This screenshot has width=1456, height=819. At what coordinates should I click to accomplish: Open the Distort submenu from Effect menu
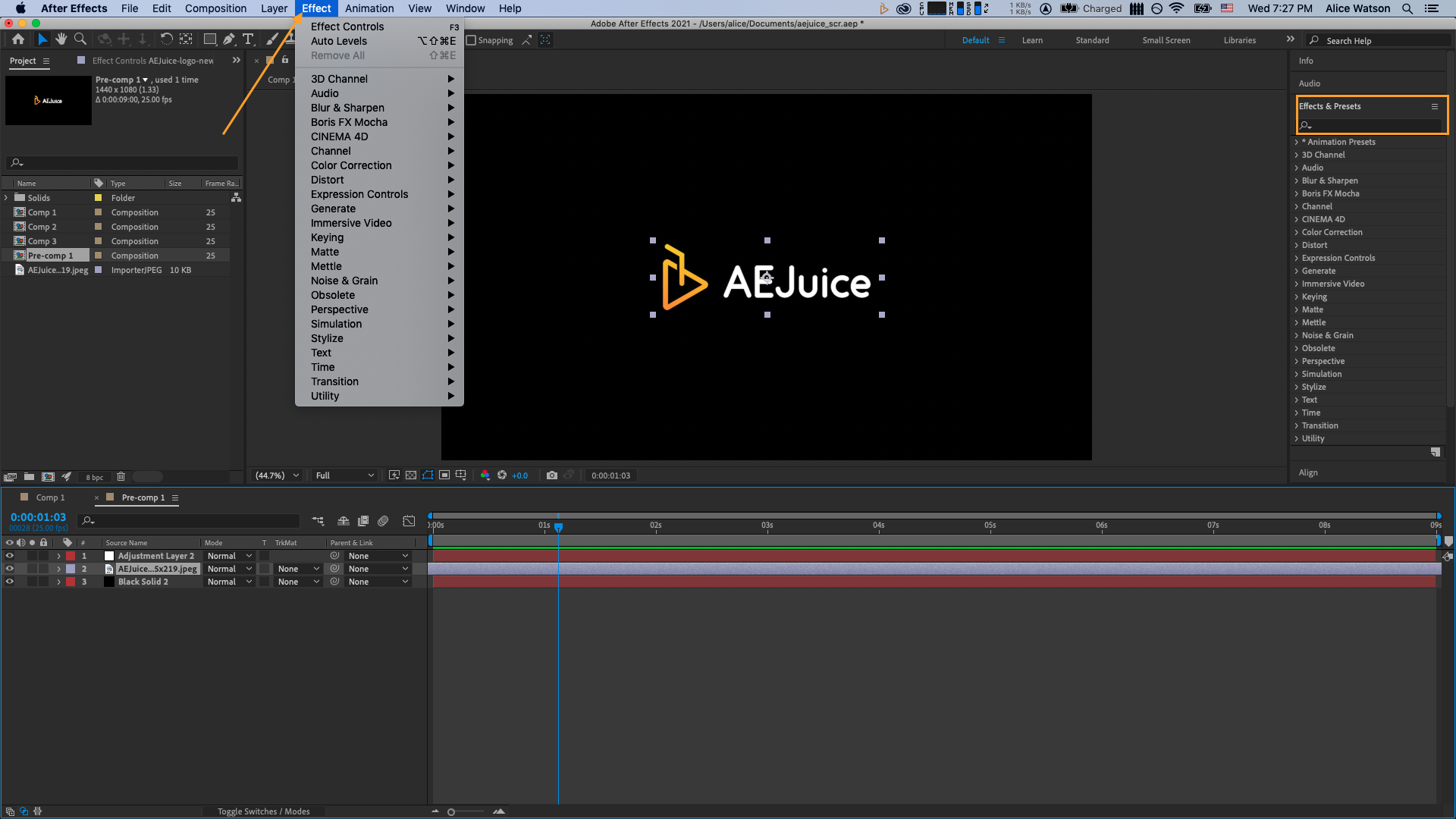pos(326,179)
